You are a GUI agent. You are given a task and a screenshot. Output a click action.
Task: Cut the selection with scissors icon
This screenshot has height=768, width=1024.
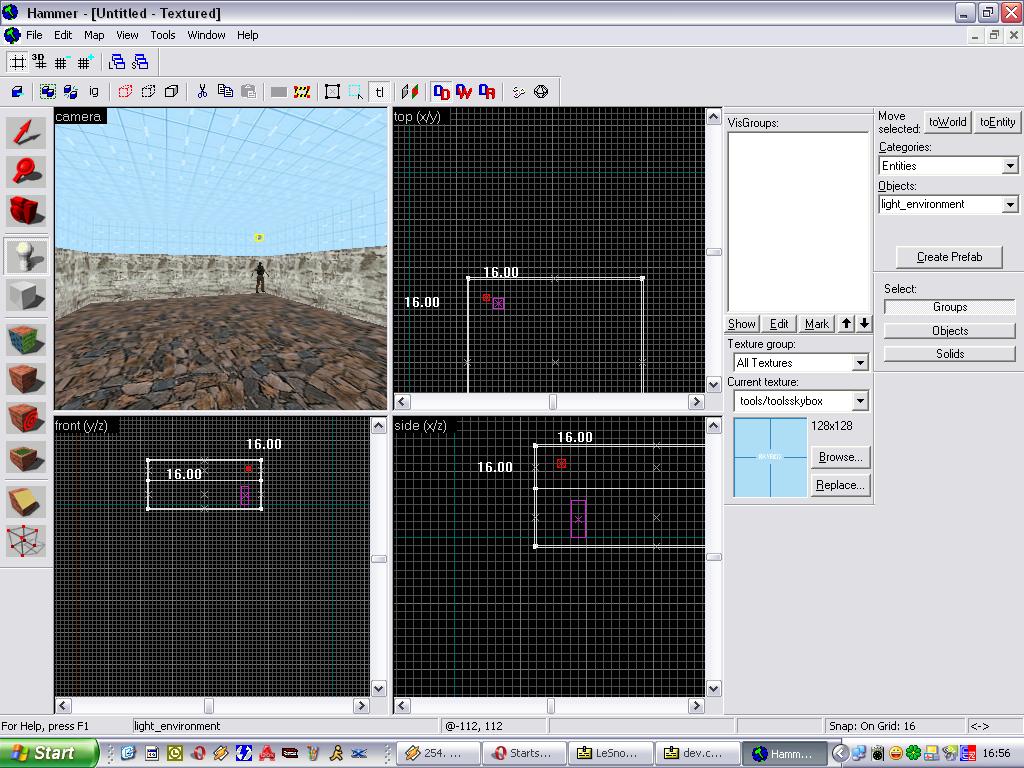coord(202,91)
